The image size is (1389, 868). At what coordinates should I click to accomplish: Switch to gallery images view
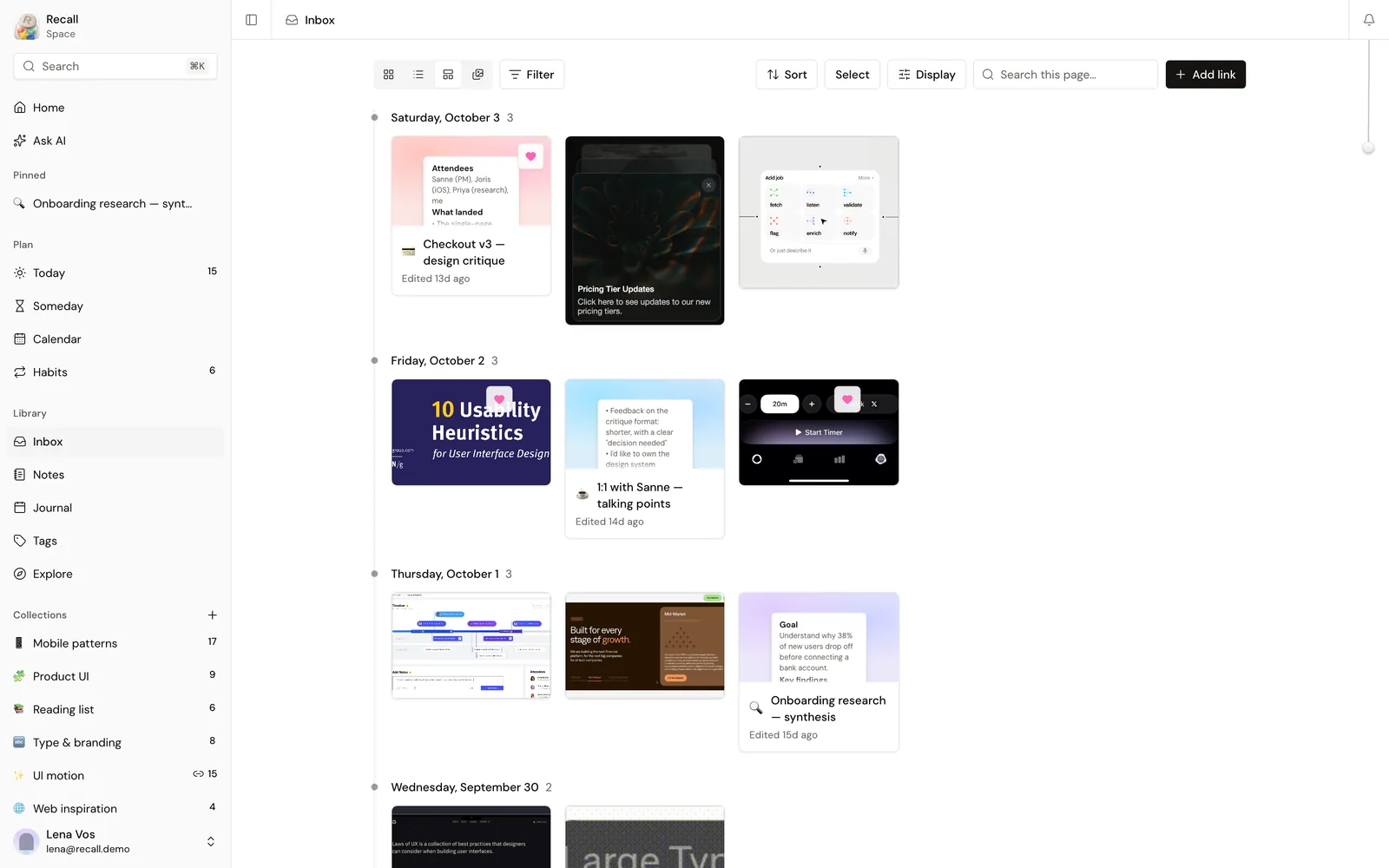tap(477, 75)
